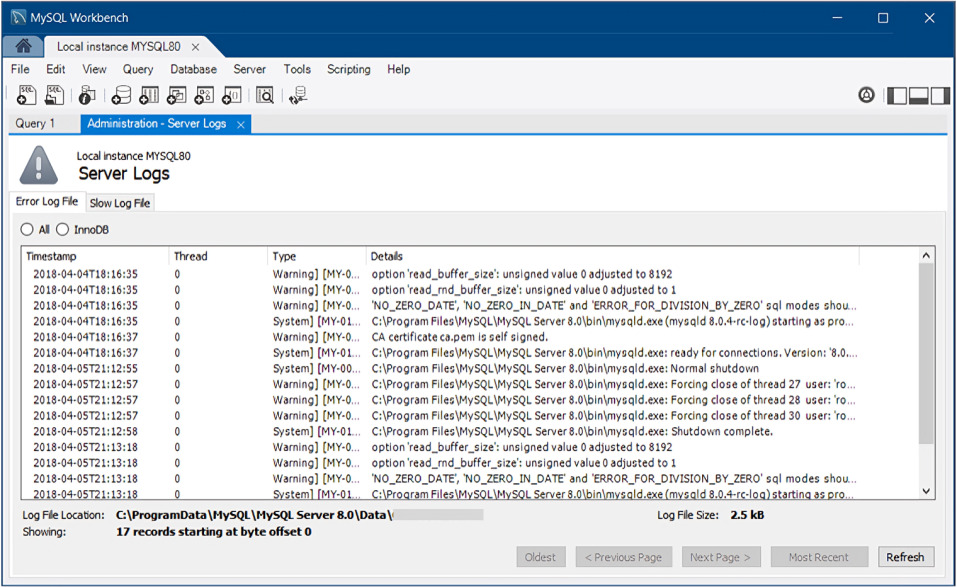Toggle the right sidebar panel visibility

938,95
